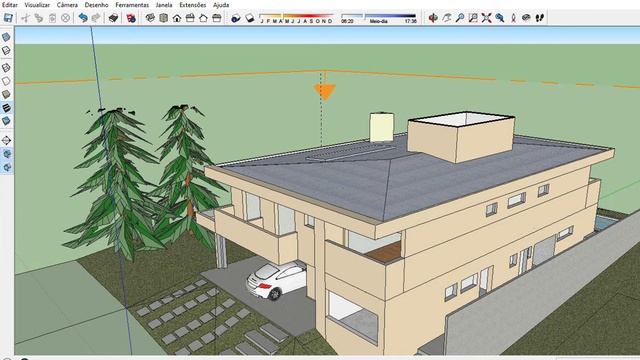
Task: Save the model with the floppy icon
Action: pos(8,18)
